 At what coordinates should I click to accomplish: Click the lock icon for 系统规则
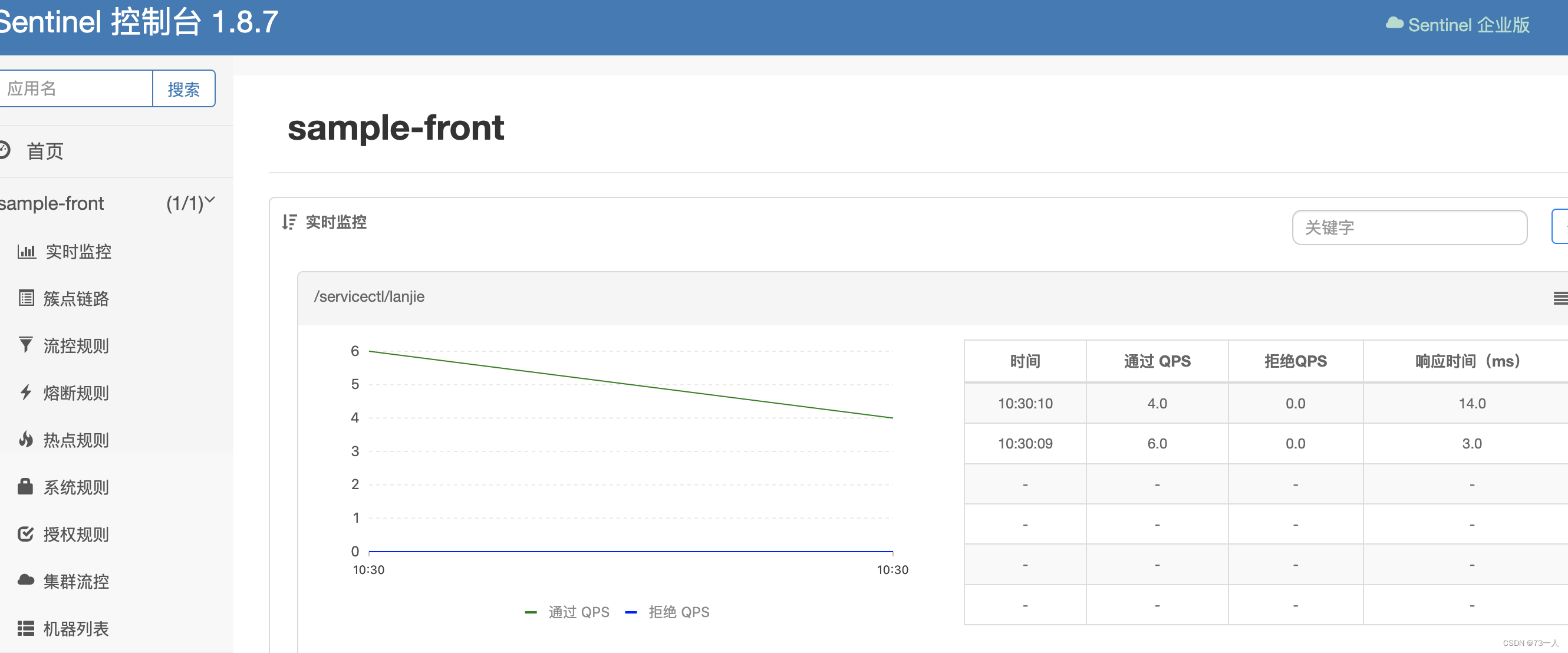[x=25, y=486]
